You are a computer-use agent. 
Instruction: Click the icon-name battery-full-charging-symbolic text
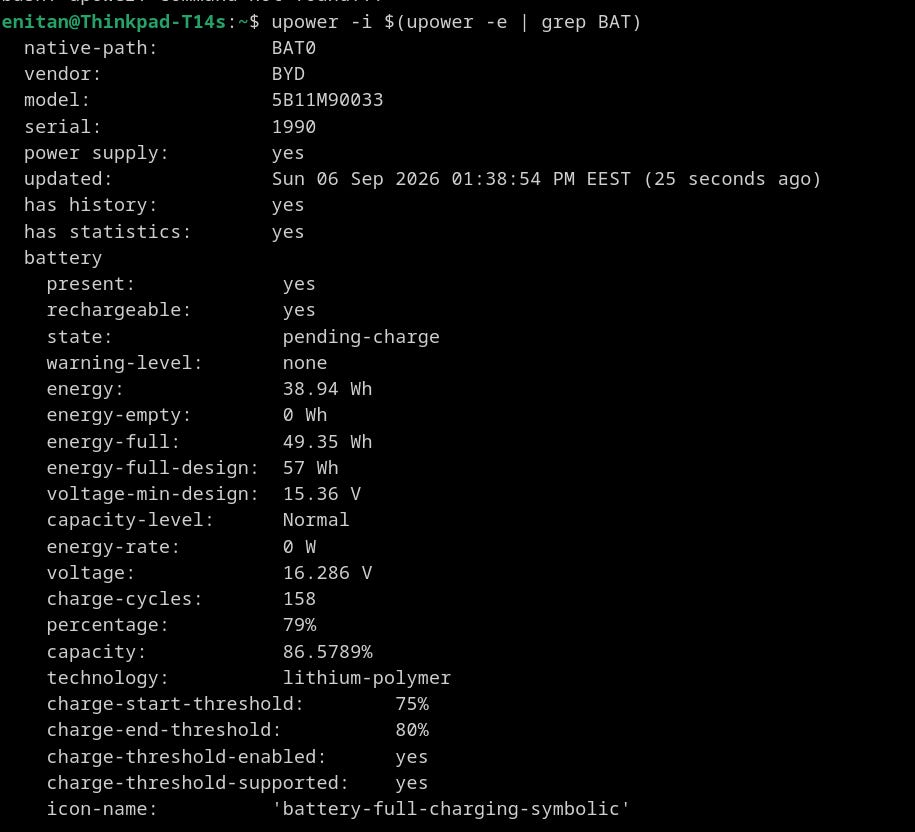click(450, 809)
